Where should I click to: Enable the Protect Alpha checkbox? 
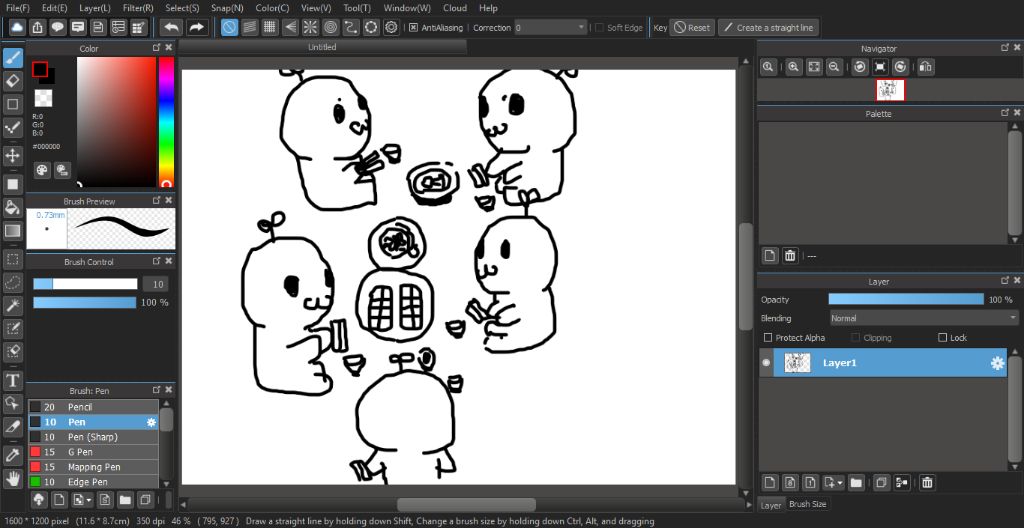[768, 338]
